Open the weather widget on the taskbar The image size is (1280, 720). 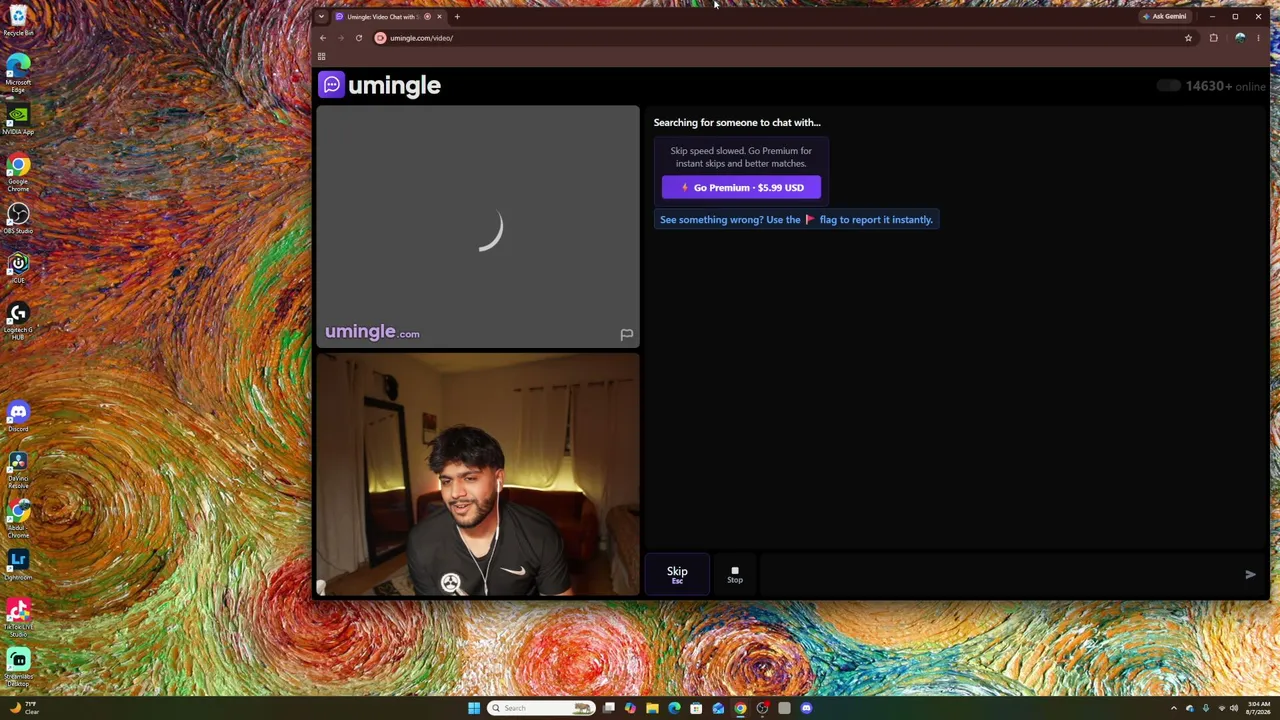24,708
